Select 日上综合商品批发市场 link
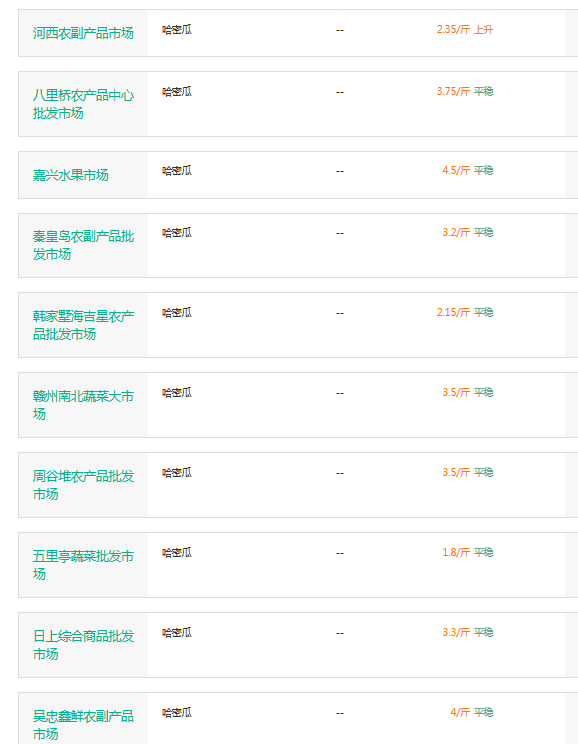The width and height of the screenshot is (578, 744). click(x=83, y=645)
